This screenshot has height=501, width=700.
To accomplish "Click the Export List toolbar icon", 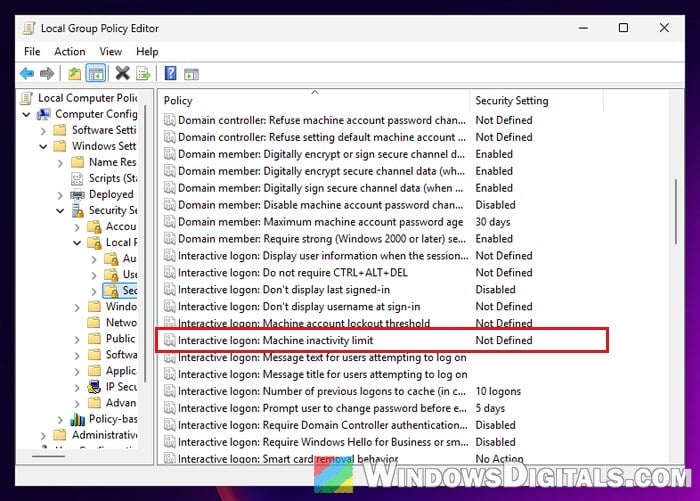I will coord(143,73).
